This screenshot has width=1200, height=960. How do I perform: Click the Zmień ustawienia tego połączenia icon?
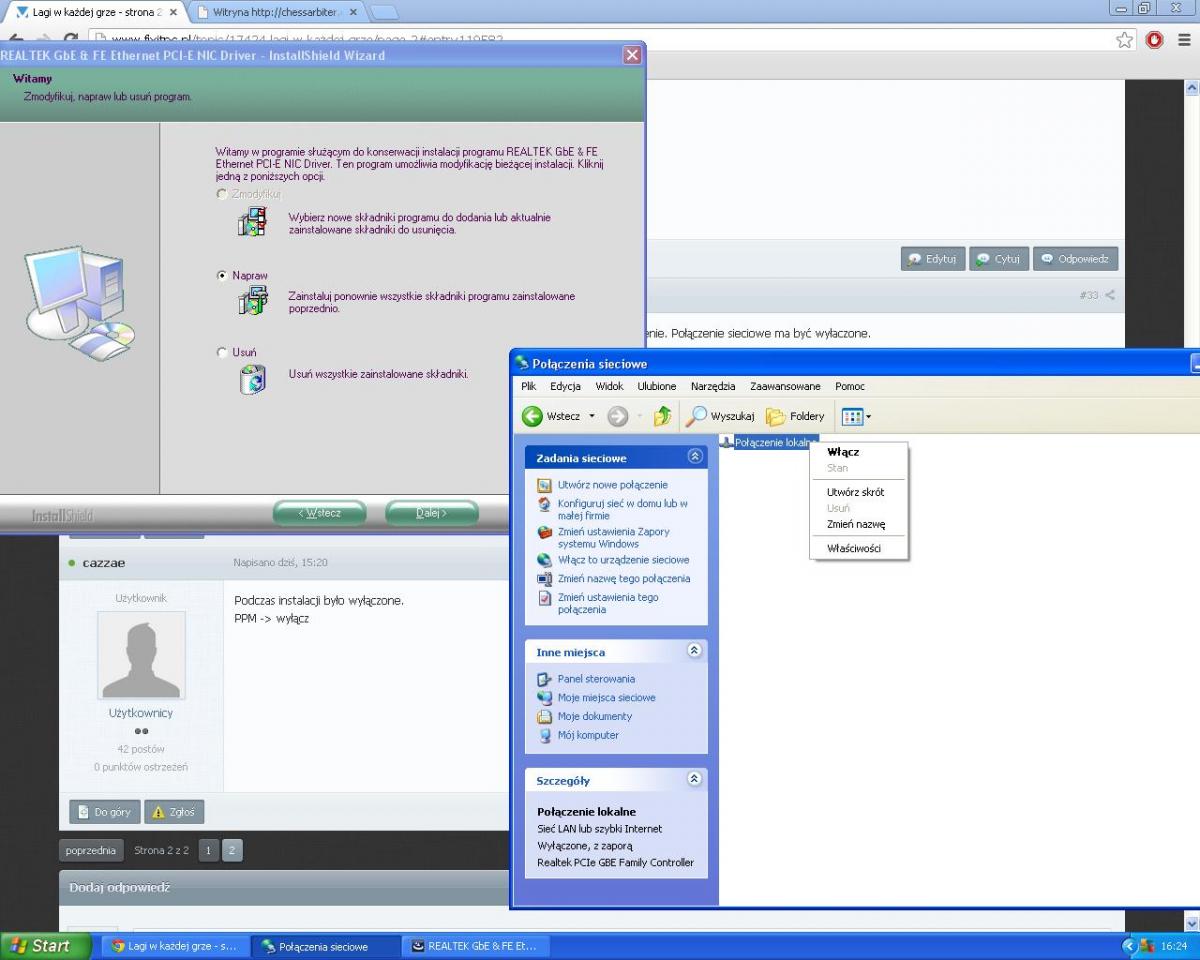click(545, 598)
